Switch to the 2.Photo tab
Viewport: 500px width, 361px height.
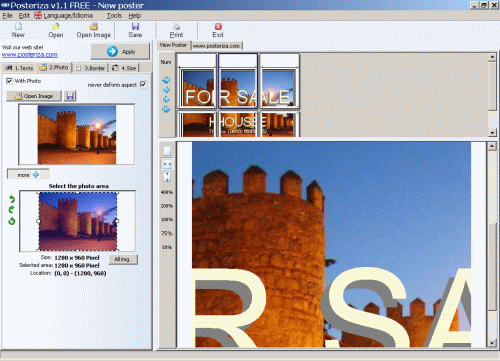click(54, 67)
